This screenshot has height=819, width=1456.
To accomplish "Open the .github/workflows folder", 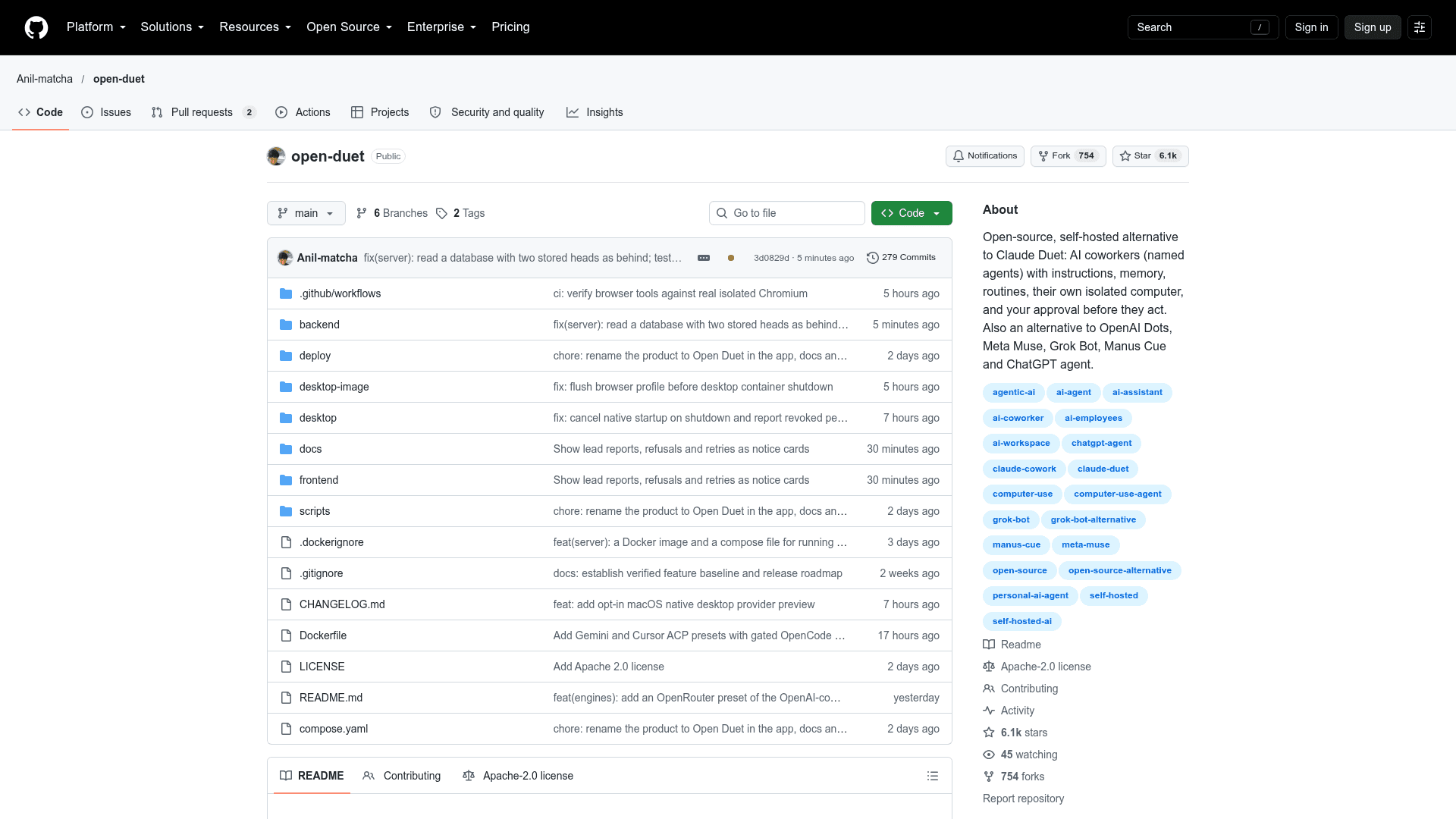I will (340, 293).
